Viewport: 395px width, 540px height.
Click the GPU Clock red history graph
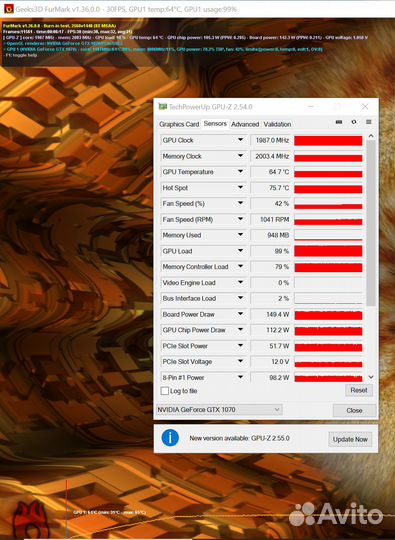(x=328, y=141)
